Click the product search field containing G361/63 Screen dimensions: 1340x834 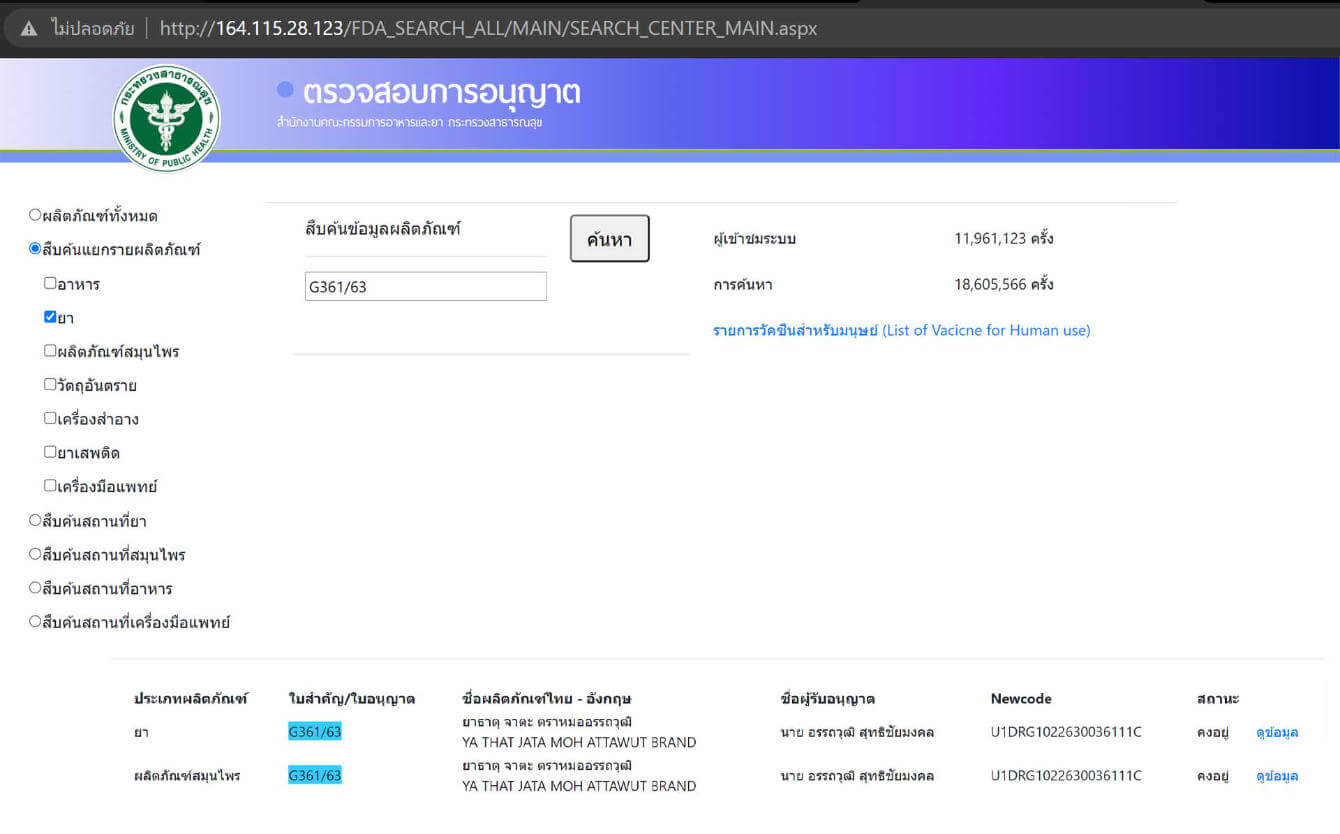(x=425, y=287)
